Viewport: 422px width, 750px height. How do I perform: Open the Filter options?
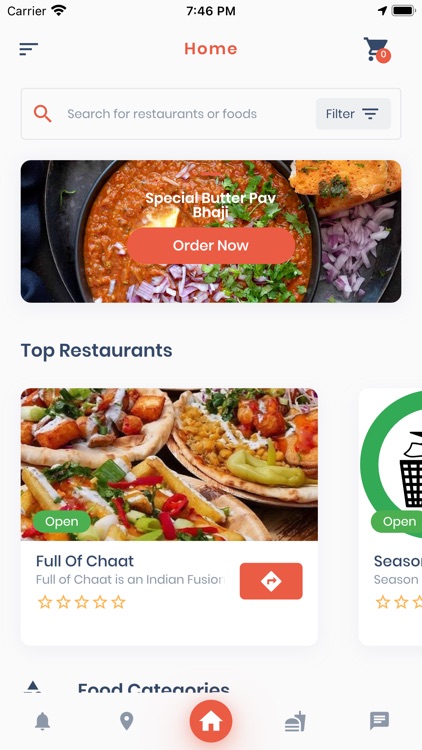[353, 114]
